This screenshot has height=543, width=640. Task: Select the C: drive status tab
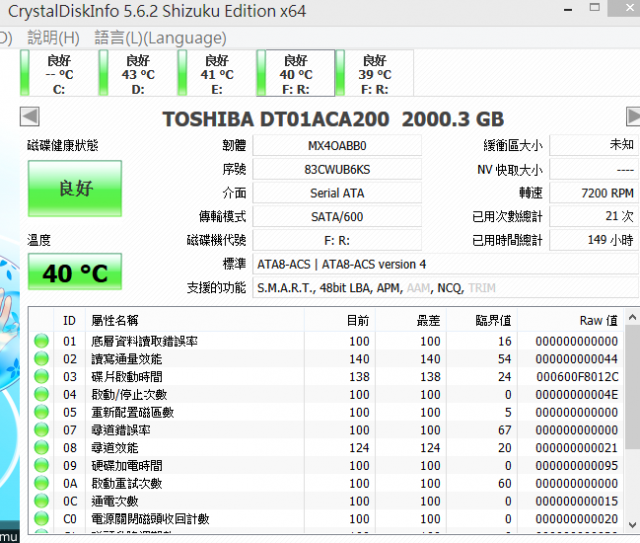click(x=58, y=73)
